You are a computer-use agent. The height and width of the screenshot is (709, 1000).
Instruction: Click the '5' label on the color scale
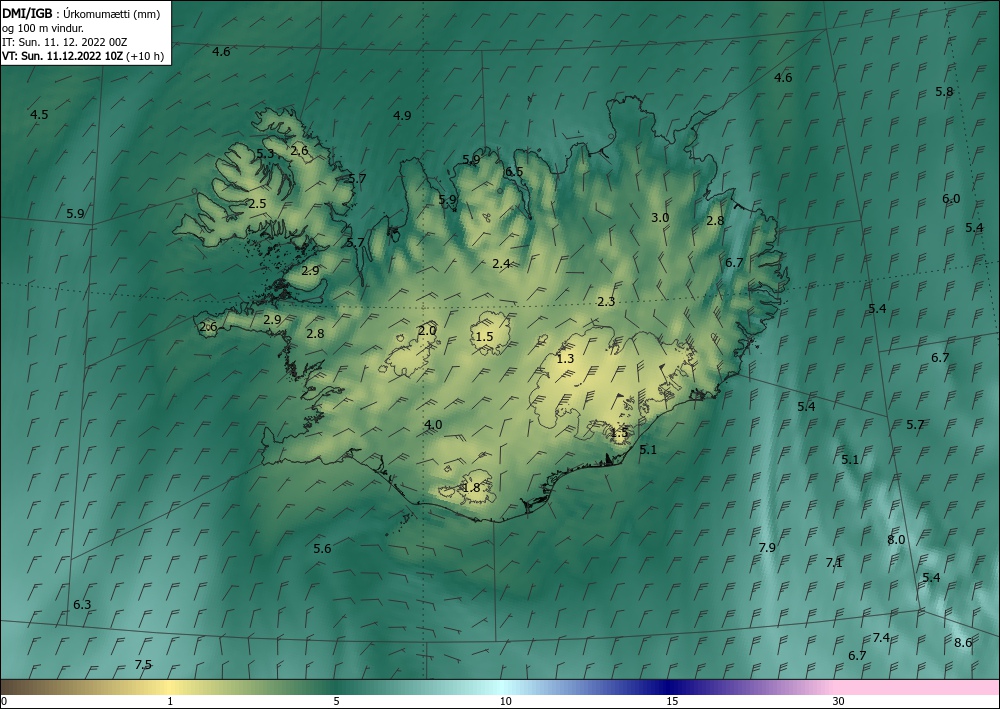(x=336, y=702)
